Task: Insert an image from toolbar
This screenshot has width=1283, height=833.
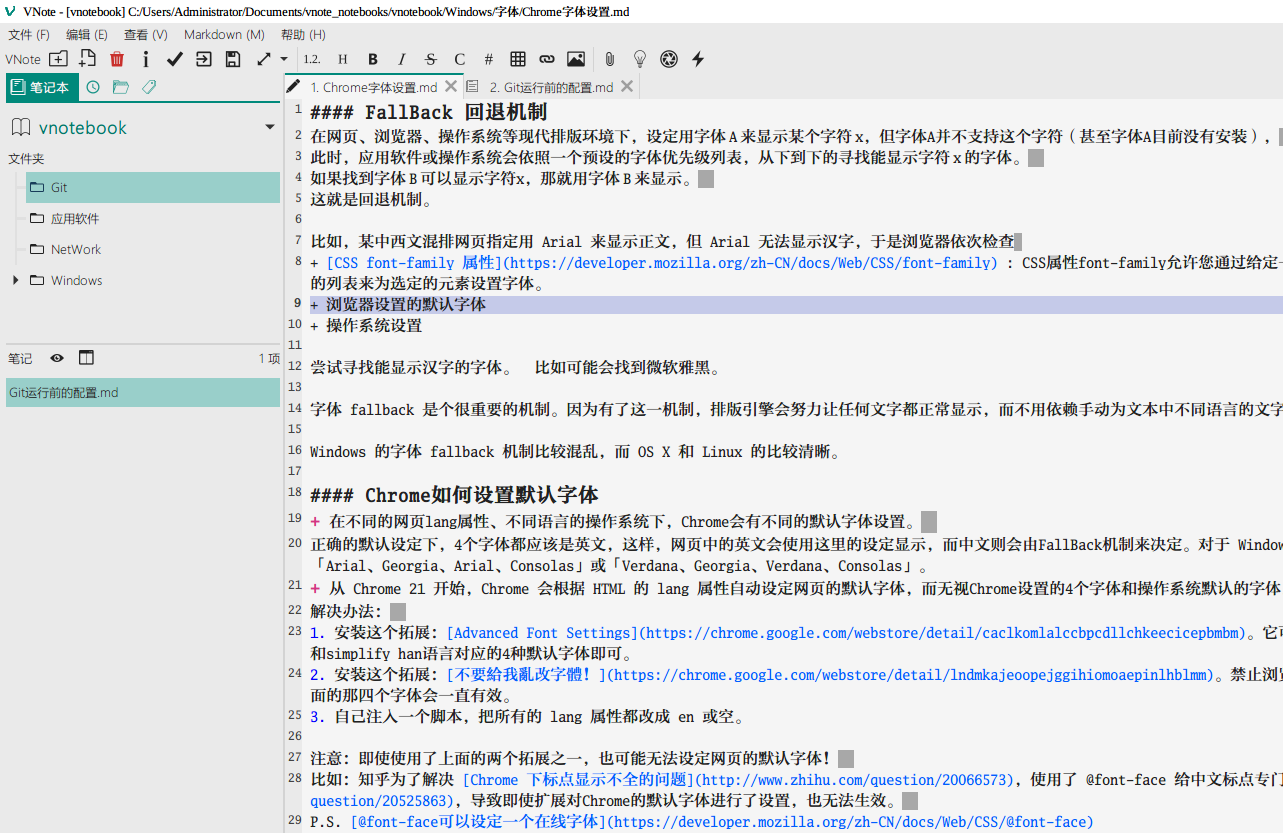Action: point(576,59)
